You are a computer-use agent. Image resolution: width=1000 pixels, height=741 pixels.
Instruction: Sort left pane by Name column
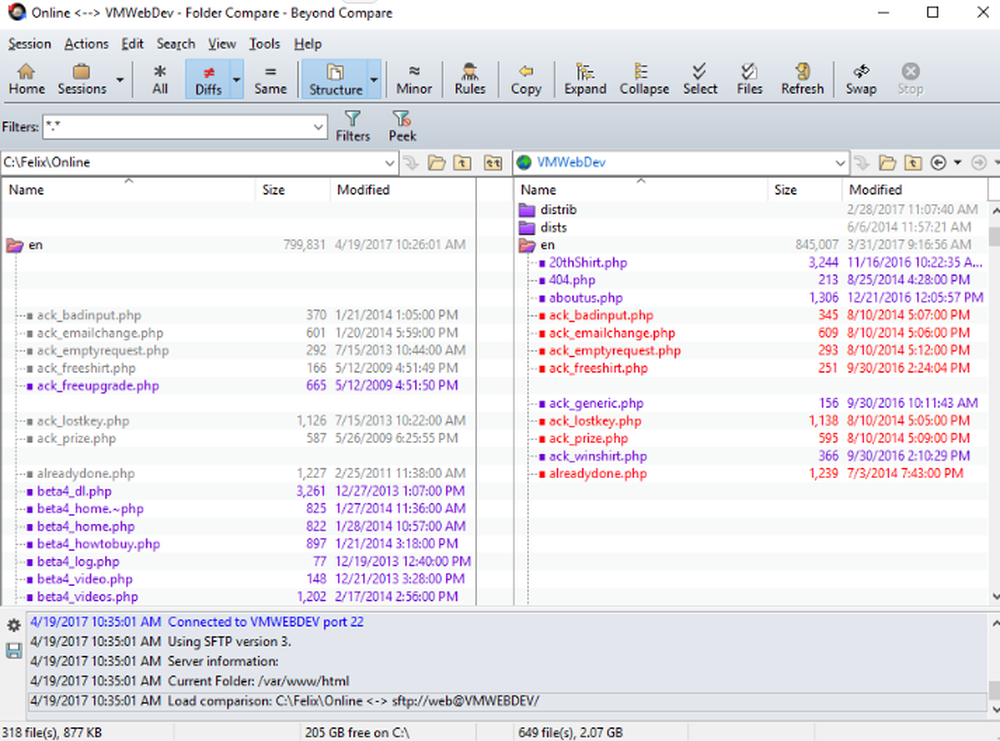click(128, 189)
